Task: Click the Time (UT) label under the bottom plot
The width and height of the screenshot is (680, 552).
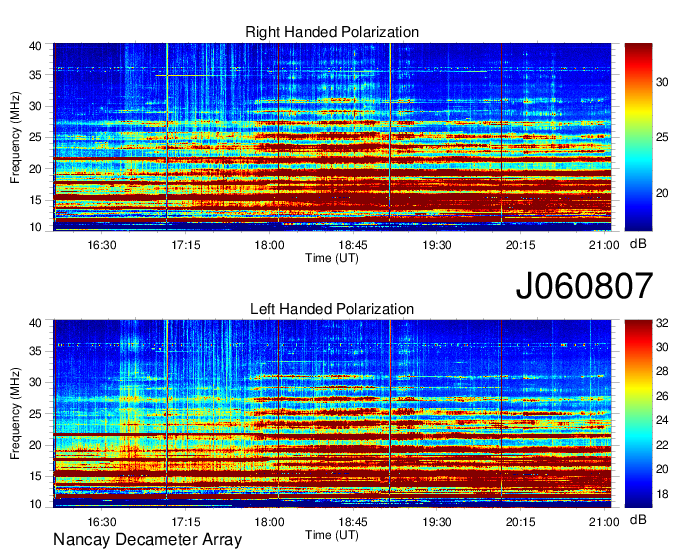Action: pos(332,535)
